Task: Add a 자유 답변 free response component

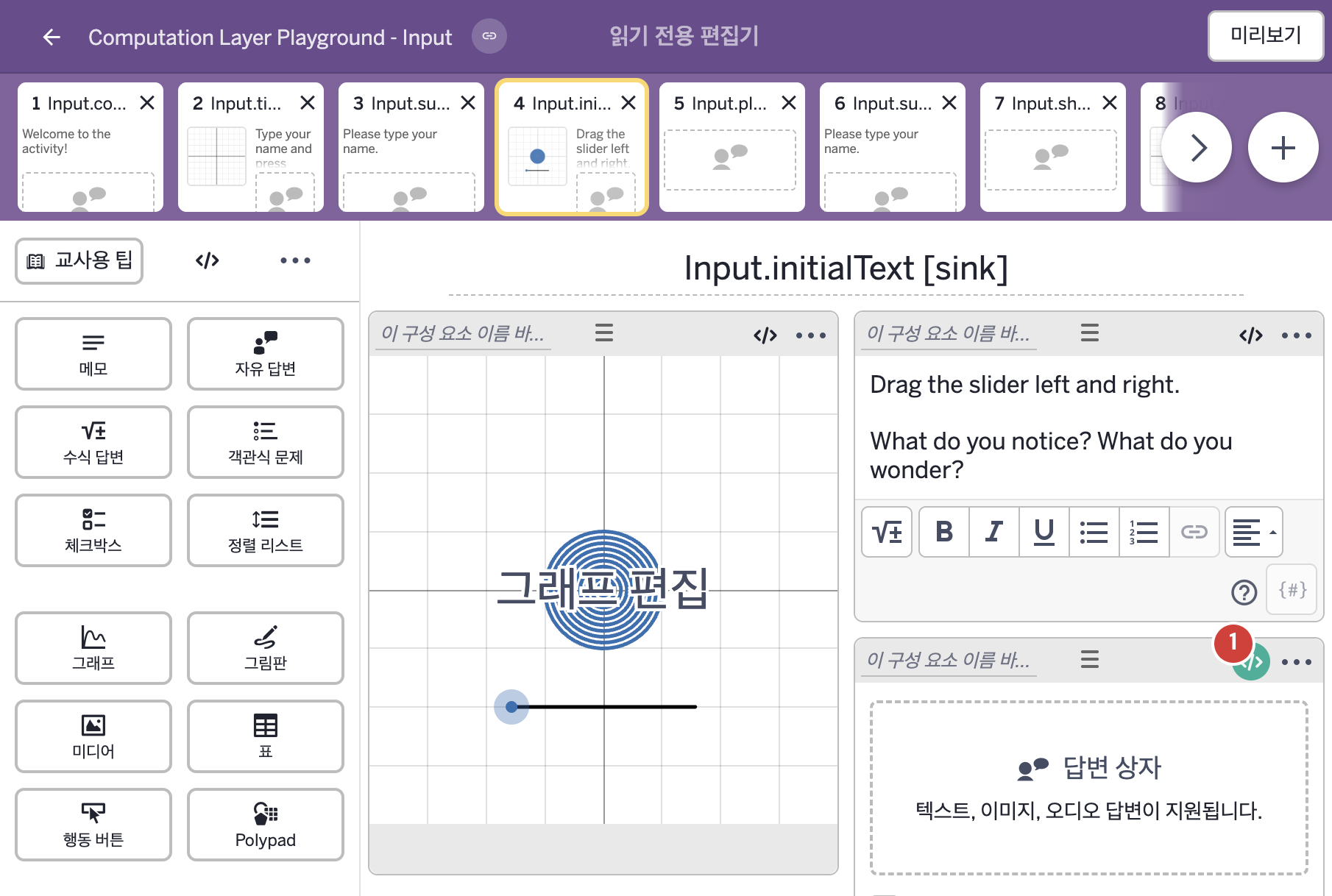Action: click(266, 354)
